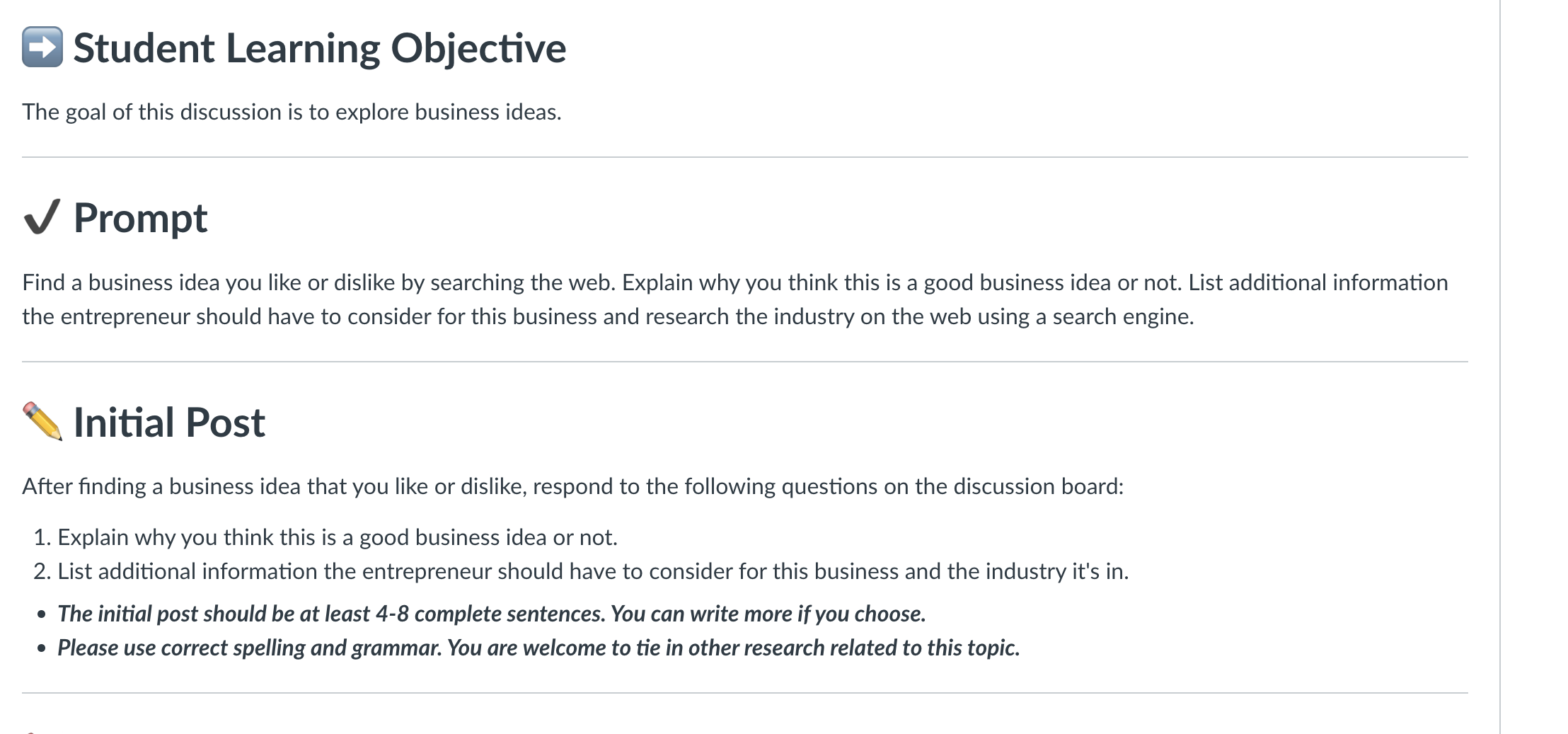Click the sentence After finding a business idea
Screen dimensions: 1568x734
[572, 486]
